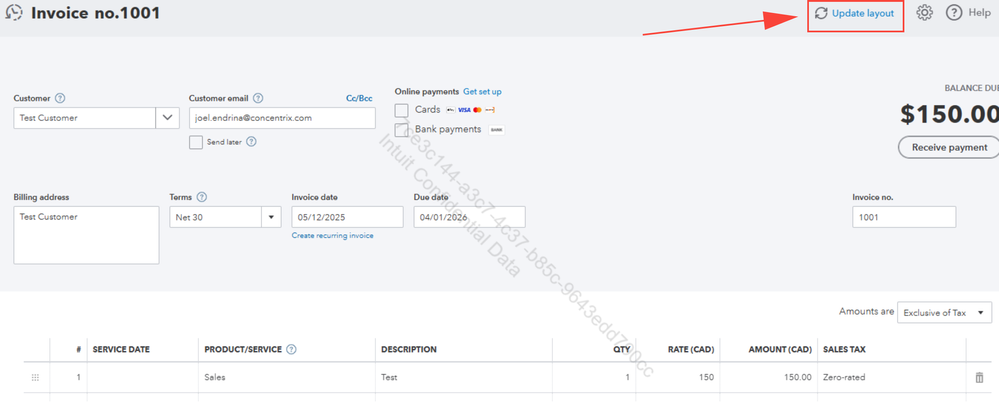This screenshot has height=402, width=999.
Task: Edit the Due date field
Action: pos(470,217)
